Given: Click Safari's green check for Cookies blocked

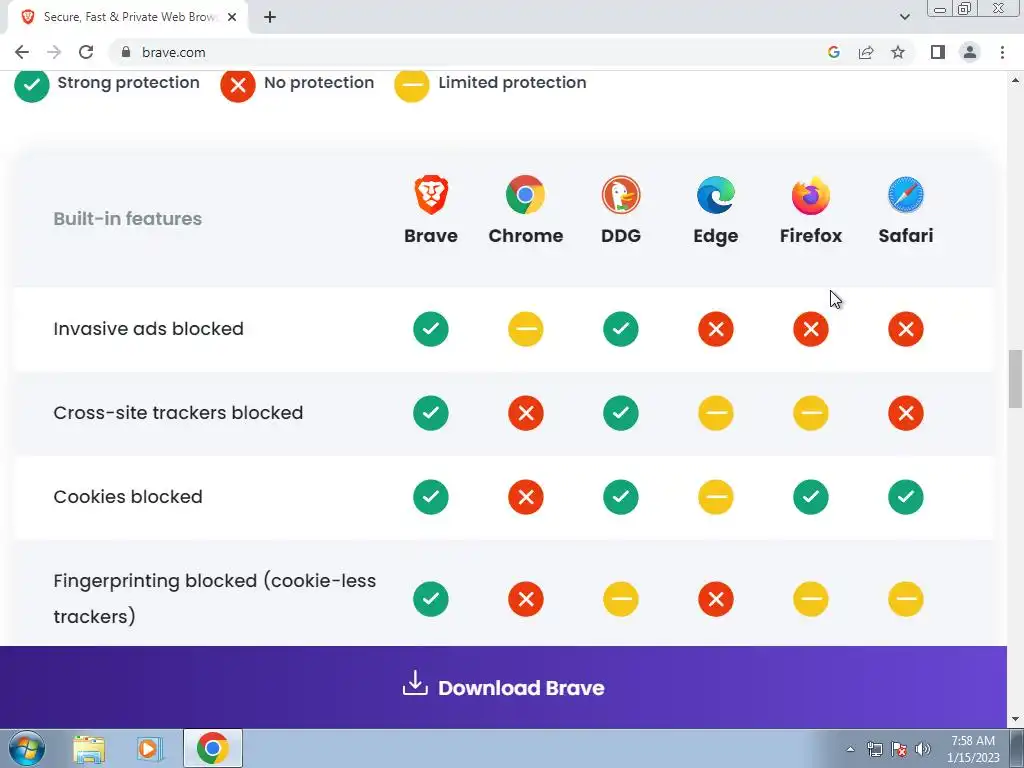Looking at the screenshot, I should point(905,497).
